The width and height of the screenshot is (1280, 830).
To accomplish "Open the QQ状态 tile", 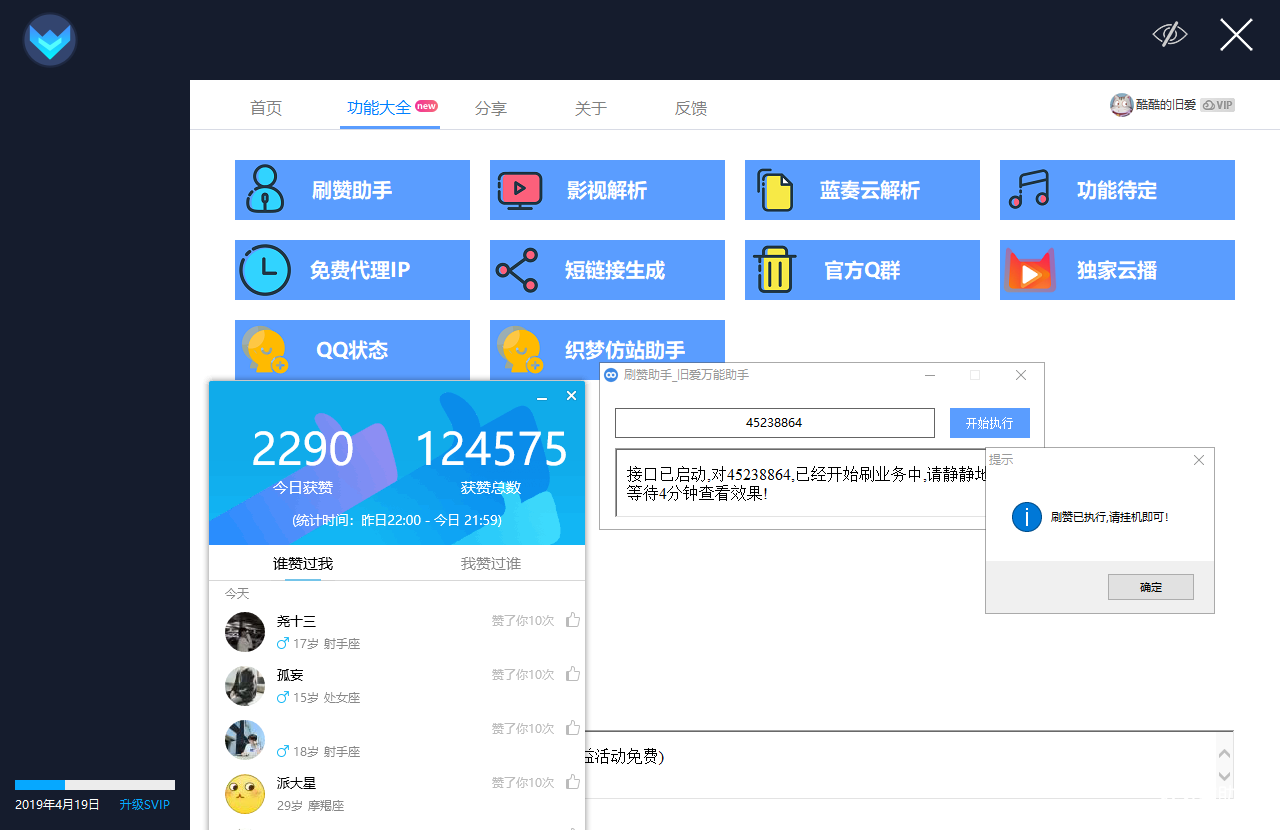I will coord(352,349).
